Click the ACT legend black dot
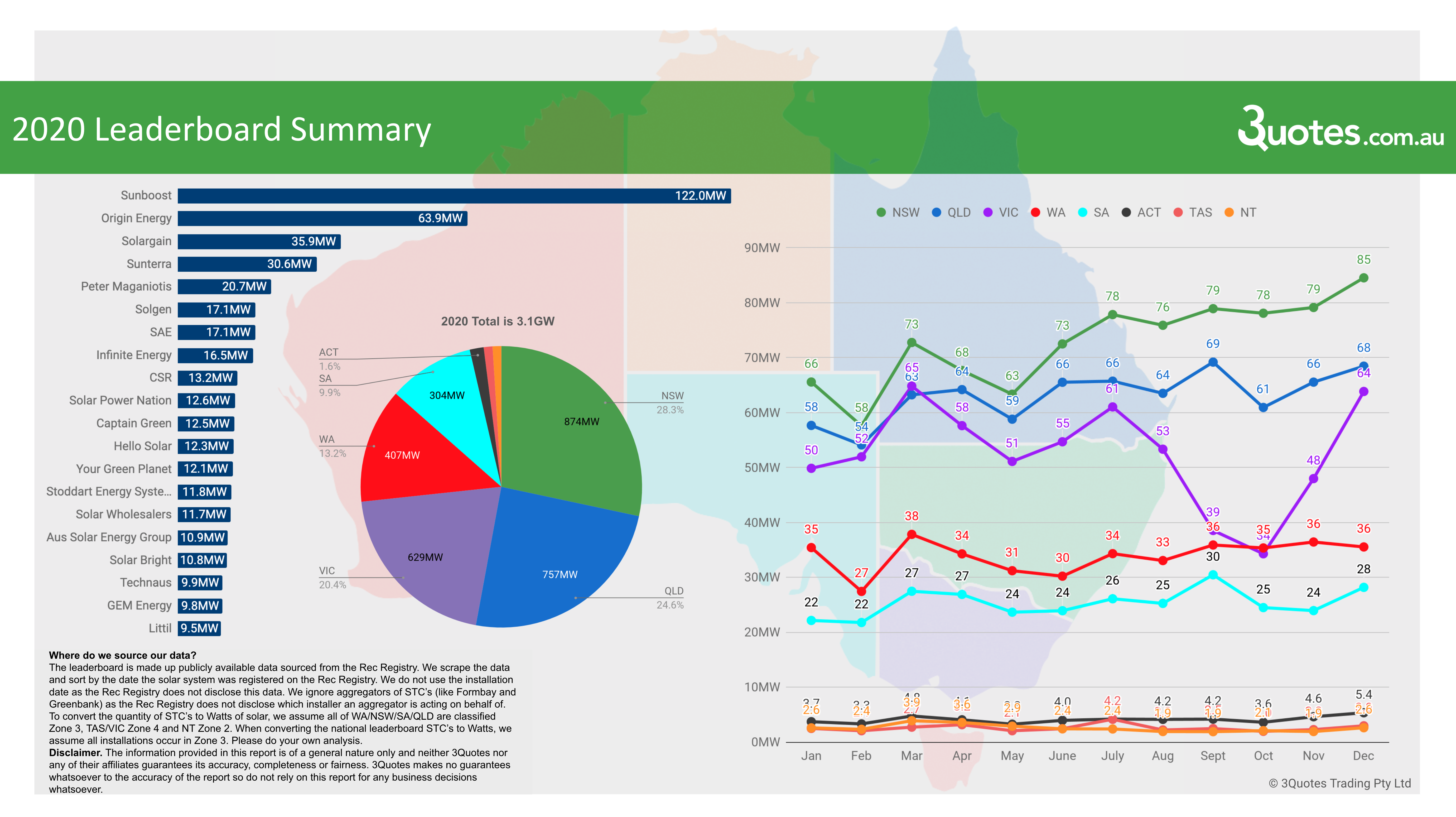 click(x=1126, y=213)
